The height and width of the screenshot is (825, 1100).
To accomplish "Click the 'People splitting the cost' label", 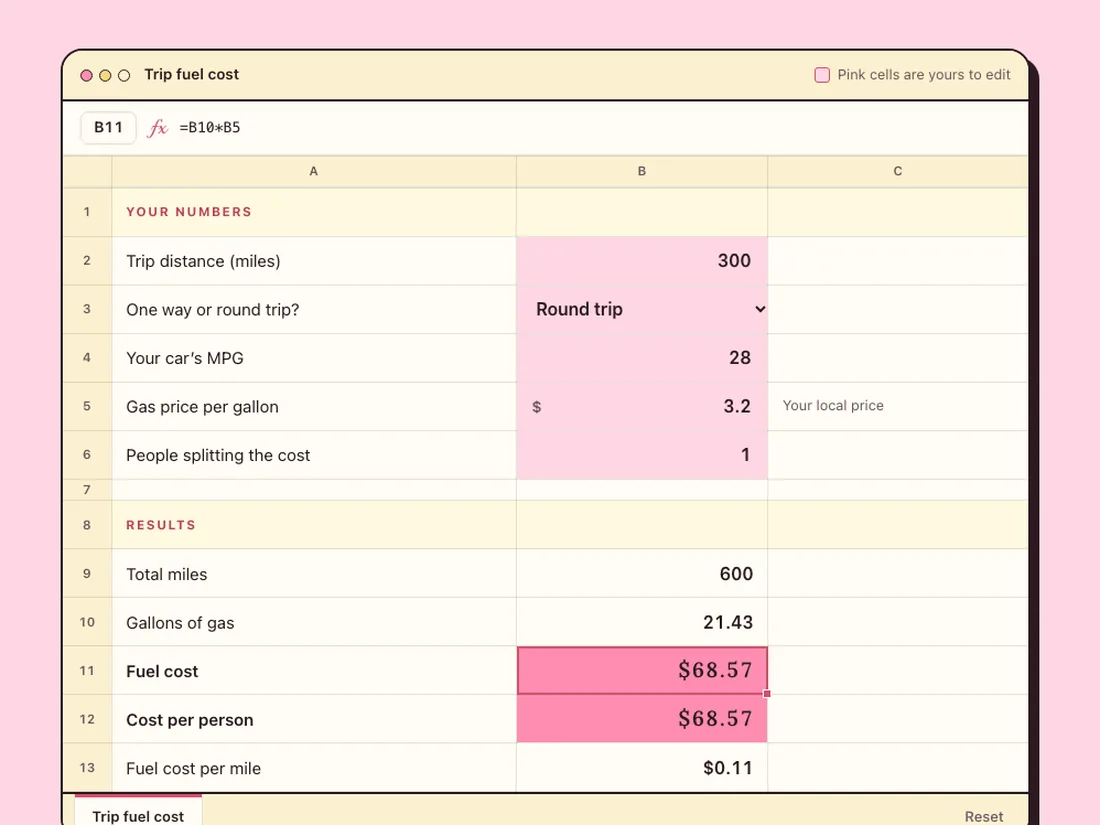I will (x=217, y=455).
